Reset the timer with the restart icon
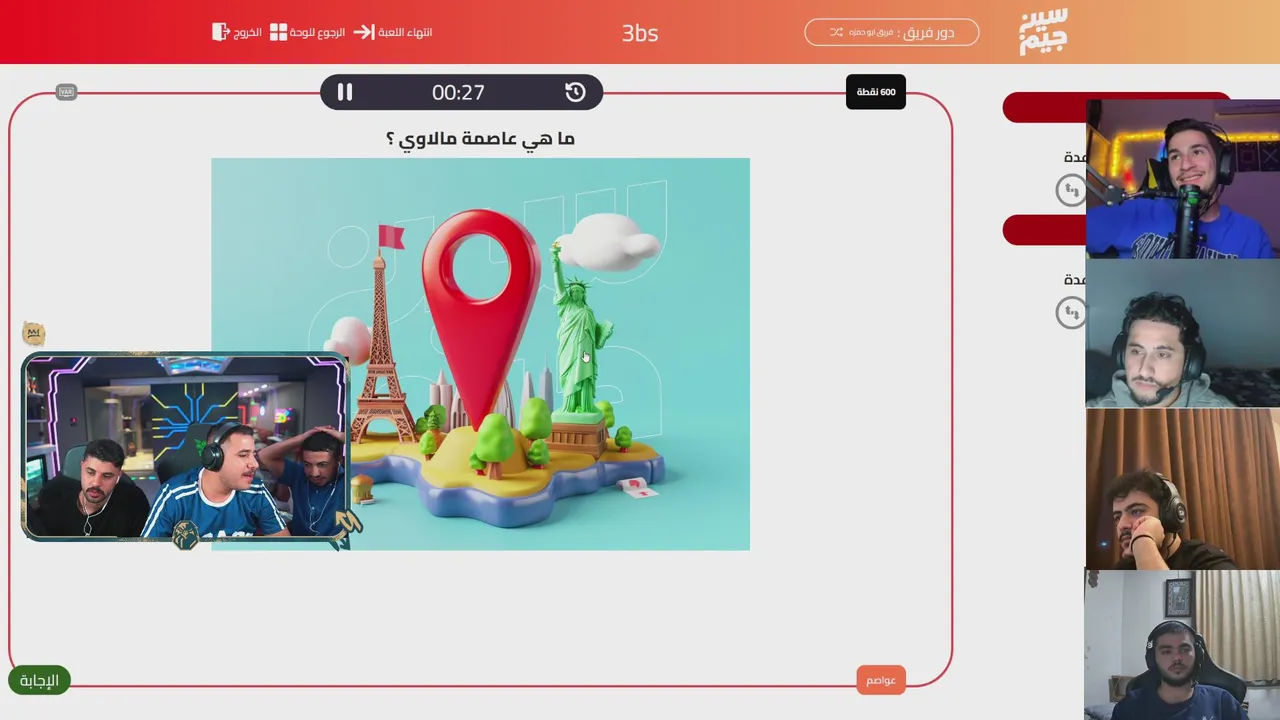 tap(575, 92)
